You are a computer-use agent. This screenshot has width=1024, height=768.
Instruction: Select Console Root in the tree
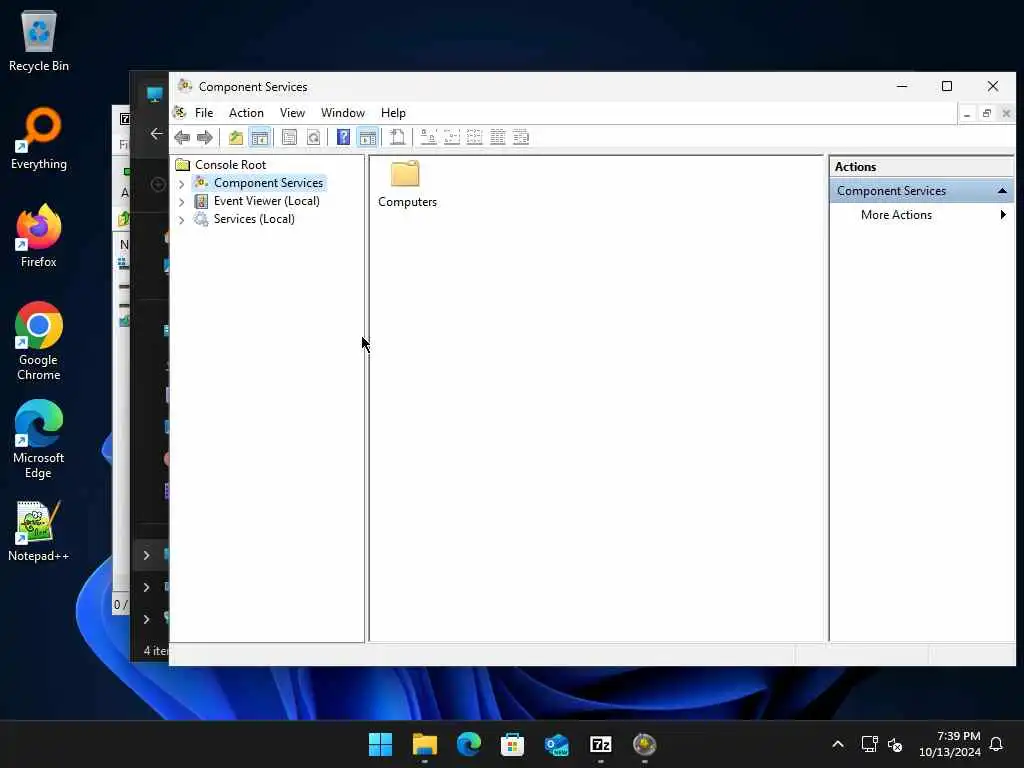click(x=231, y=165)
